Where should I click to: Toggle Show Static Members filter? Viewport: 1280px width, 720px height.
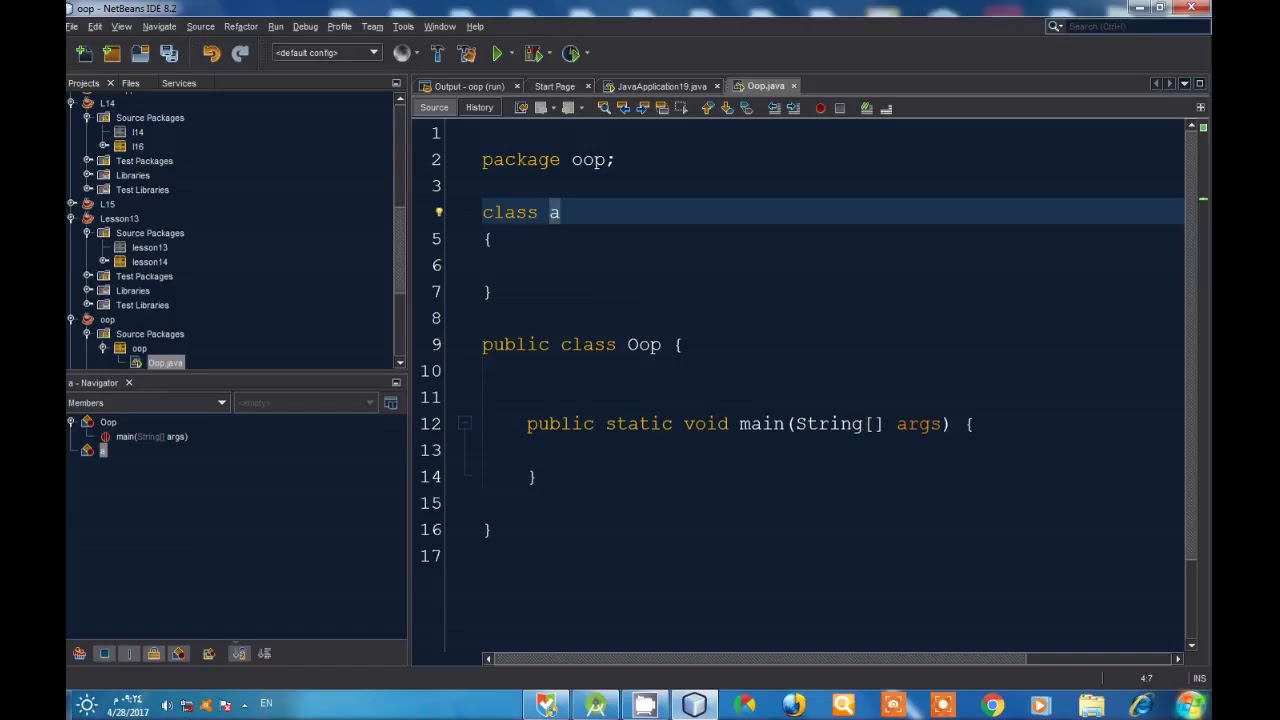[129, 654]
